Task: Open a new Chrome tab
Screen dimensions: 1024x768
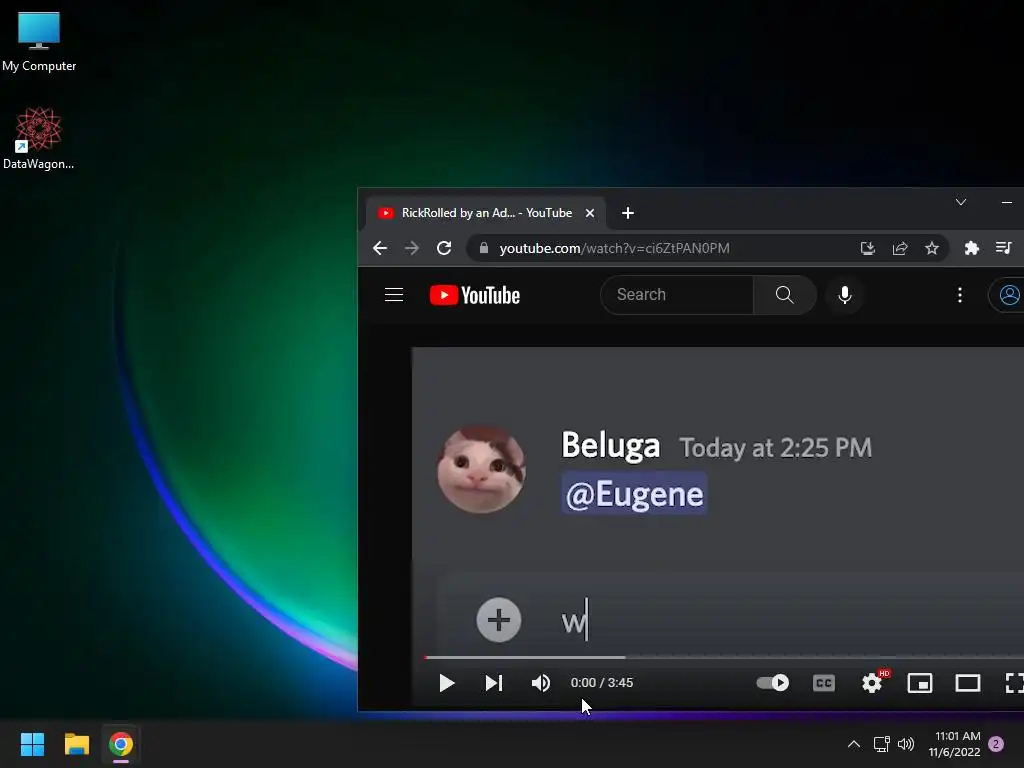Action: [628, 213]
